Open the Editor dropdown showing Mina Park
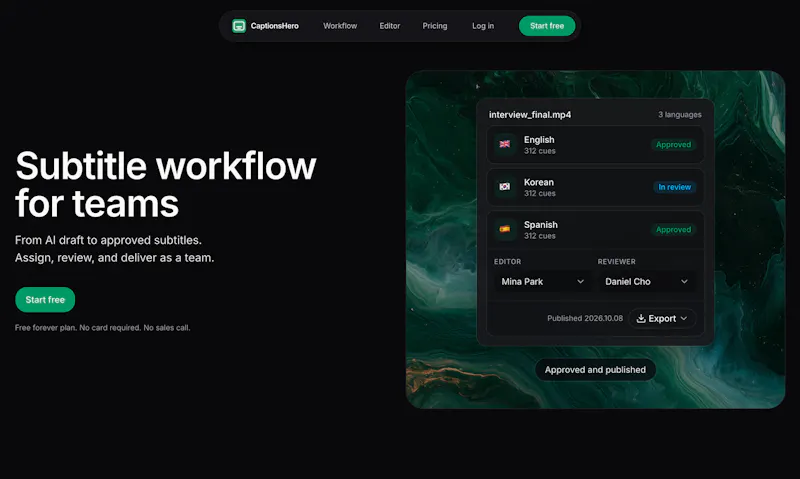 click(x=542, y=282)
